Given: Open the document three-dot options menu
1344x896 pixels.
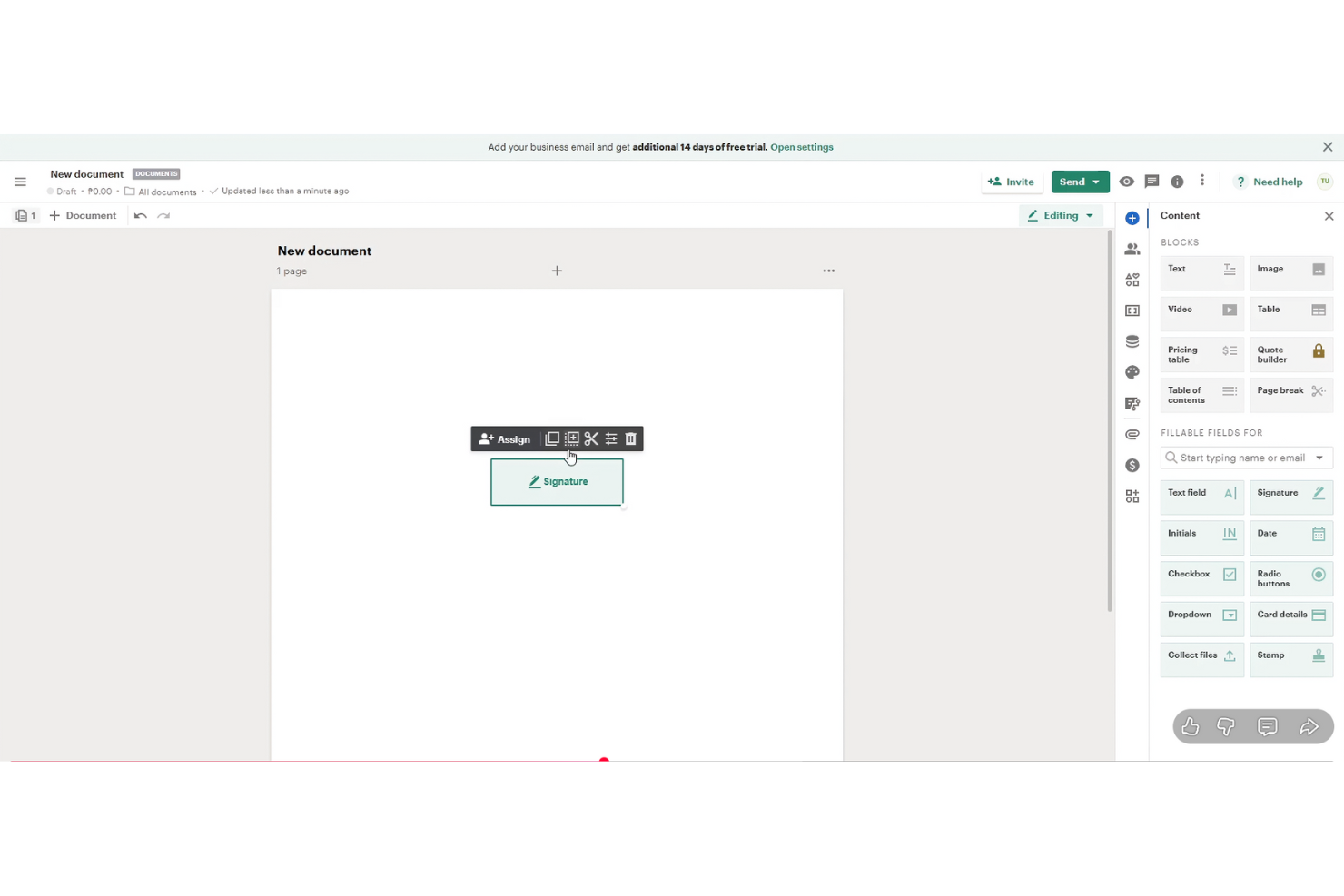Looking at the screenshot, I should tap(828, 271).
